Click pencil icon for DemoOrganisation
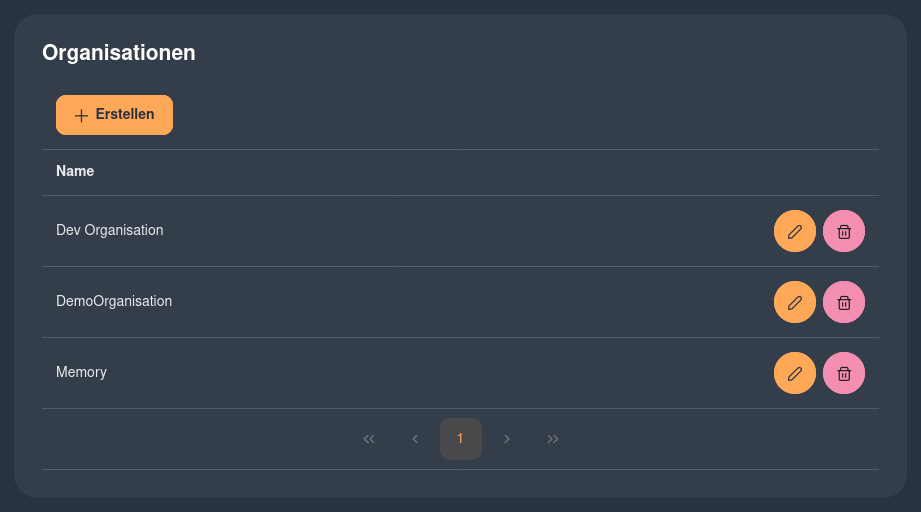 (x=795, y=302)
